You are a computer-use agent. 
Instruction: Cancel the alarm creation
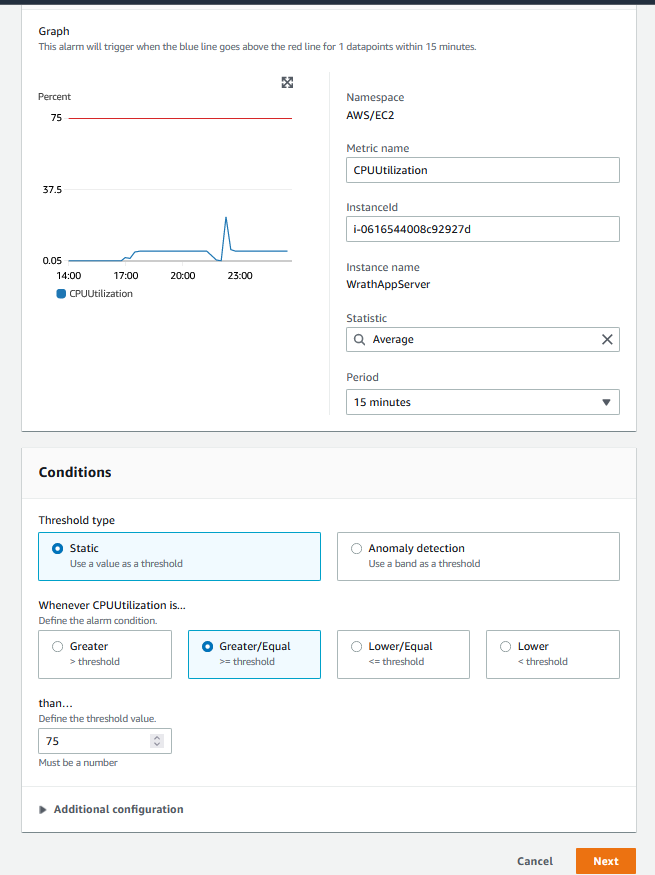click(x=535, y=861)
